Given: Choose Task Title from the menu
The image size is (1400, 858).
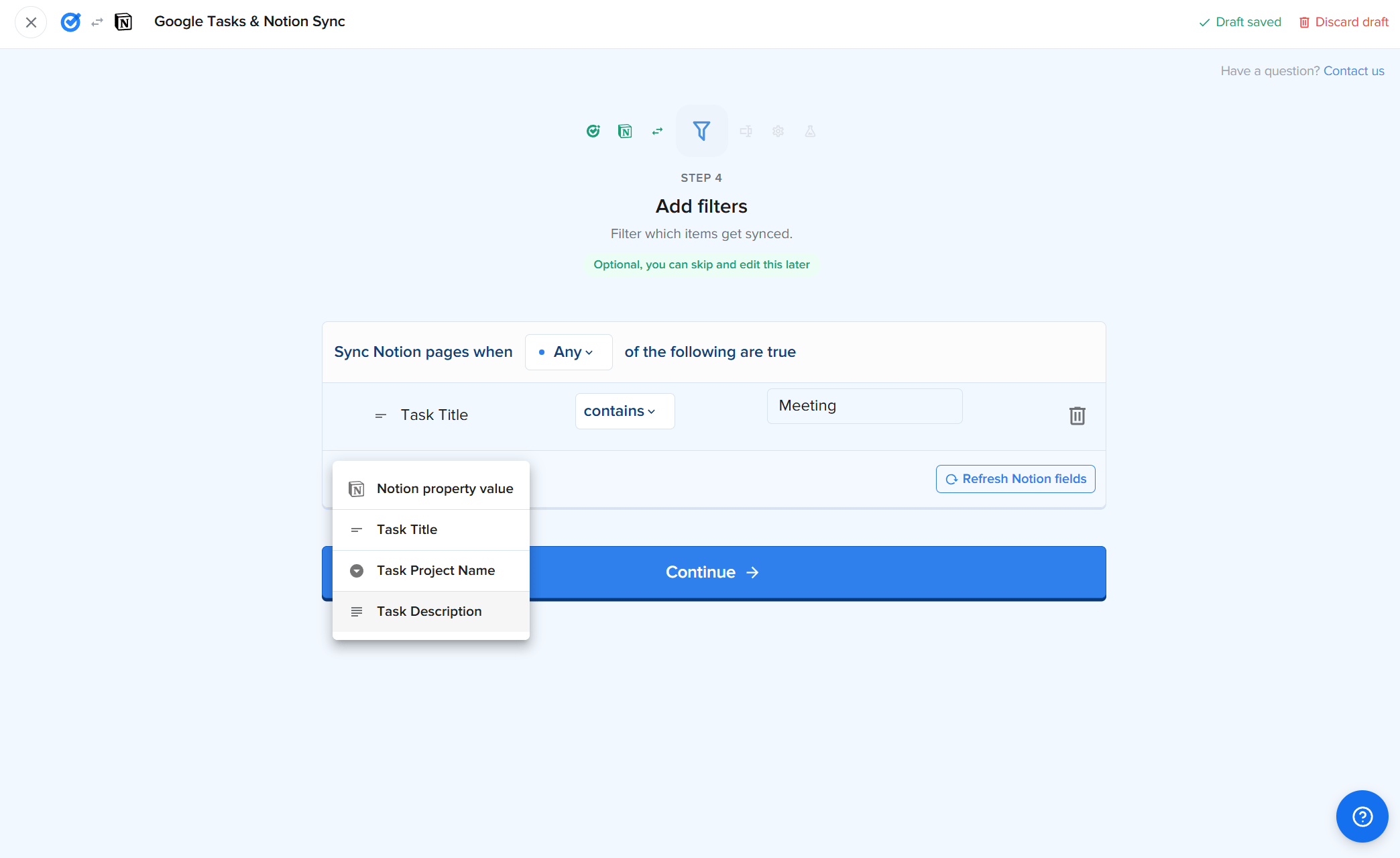Looking at the screenshot, I should click(x=431, y=530).
